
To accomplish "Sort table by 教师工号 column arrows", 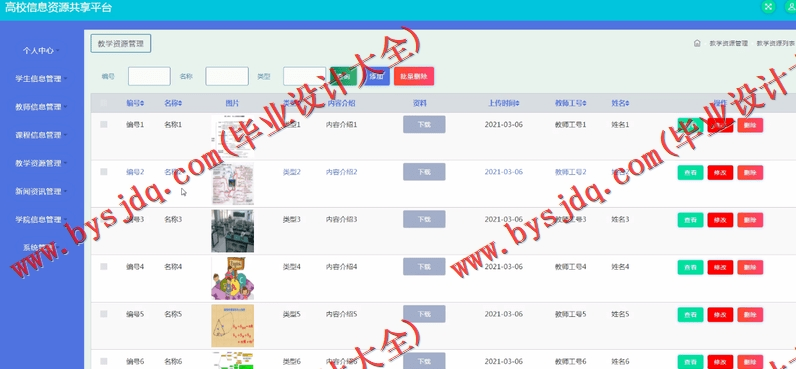I will coord(585,104).
